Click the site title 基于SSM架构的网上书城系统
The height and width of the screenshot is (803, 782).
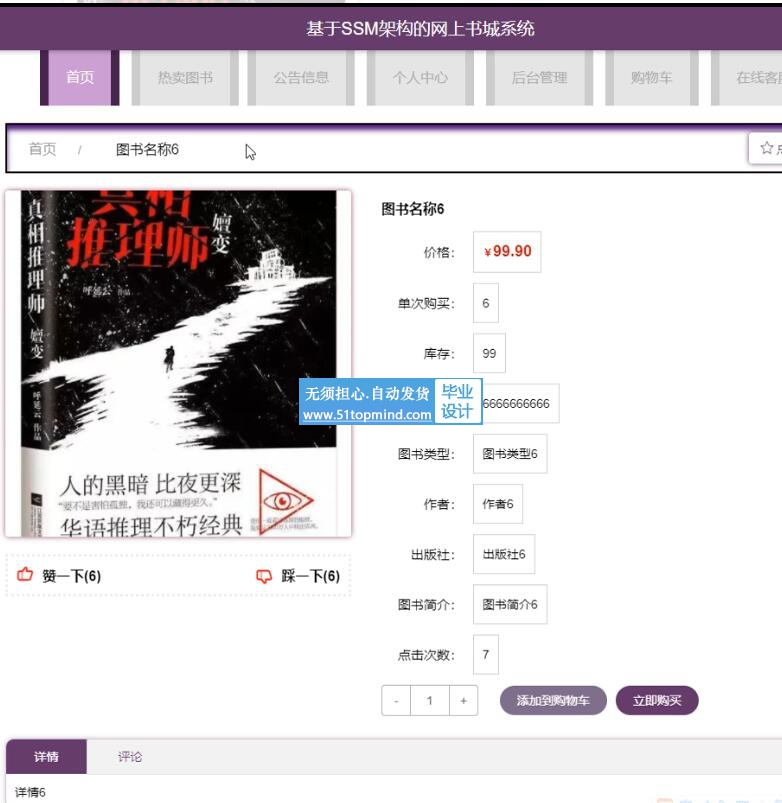click(420, 29)
